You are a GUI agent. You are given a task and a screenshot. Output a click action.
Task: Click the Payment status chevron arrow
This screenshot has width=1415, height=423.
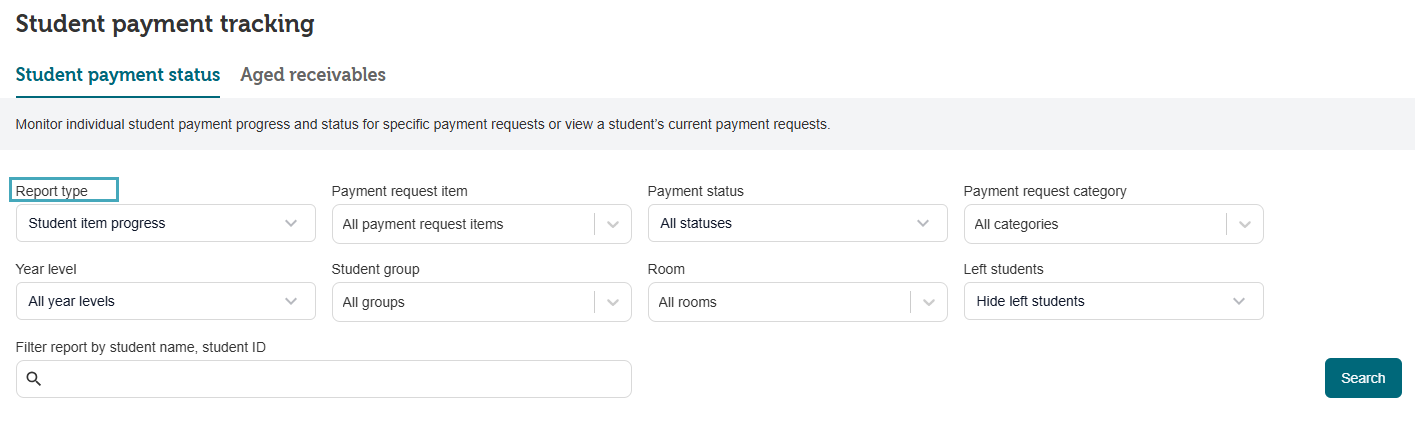coord(923,223)
